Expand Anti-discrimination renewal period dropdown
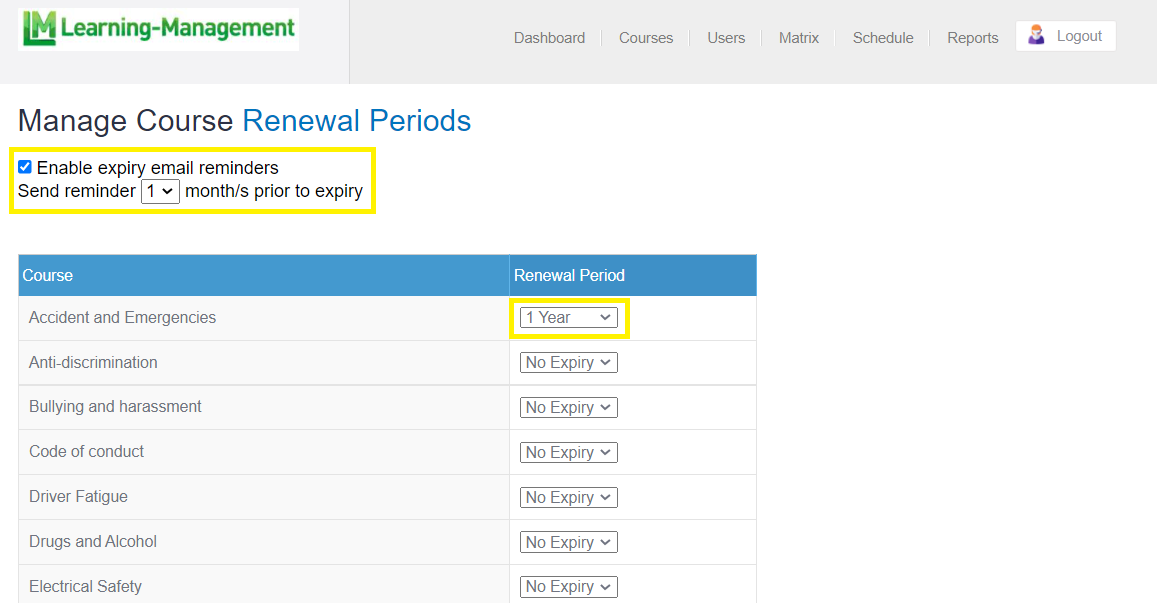This screenshot has height=608, width=1157. 568,363
